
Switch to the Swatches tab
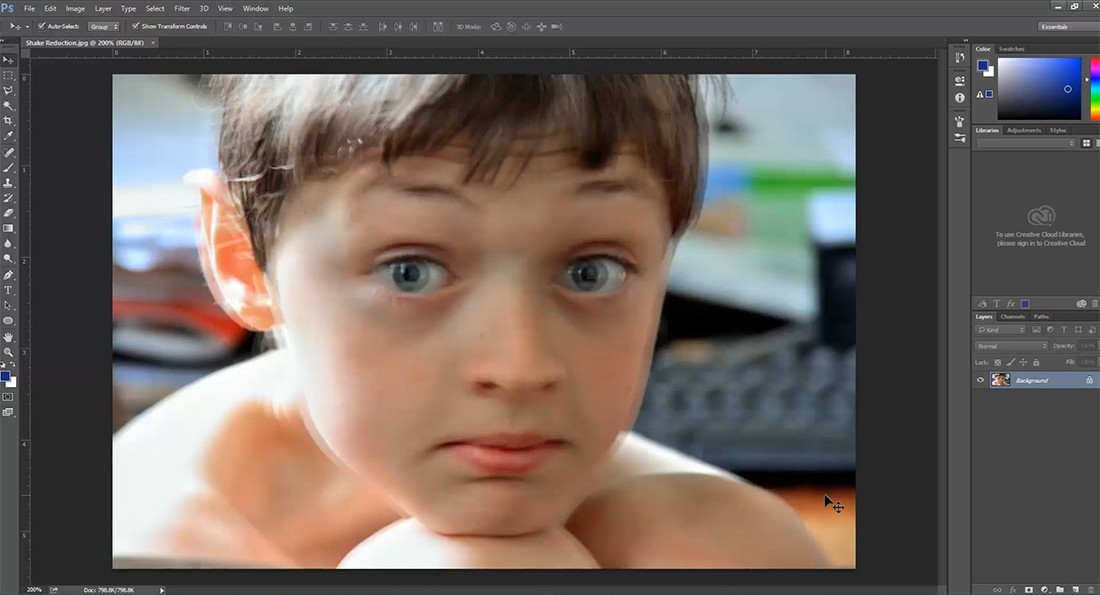[x=1012, y=49]
